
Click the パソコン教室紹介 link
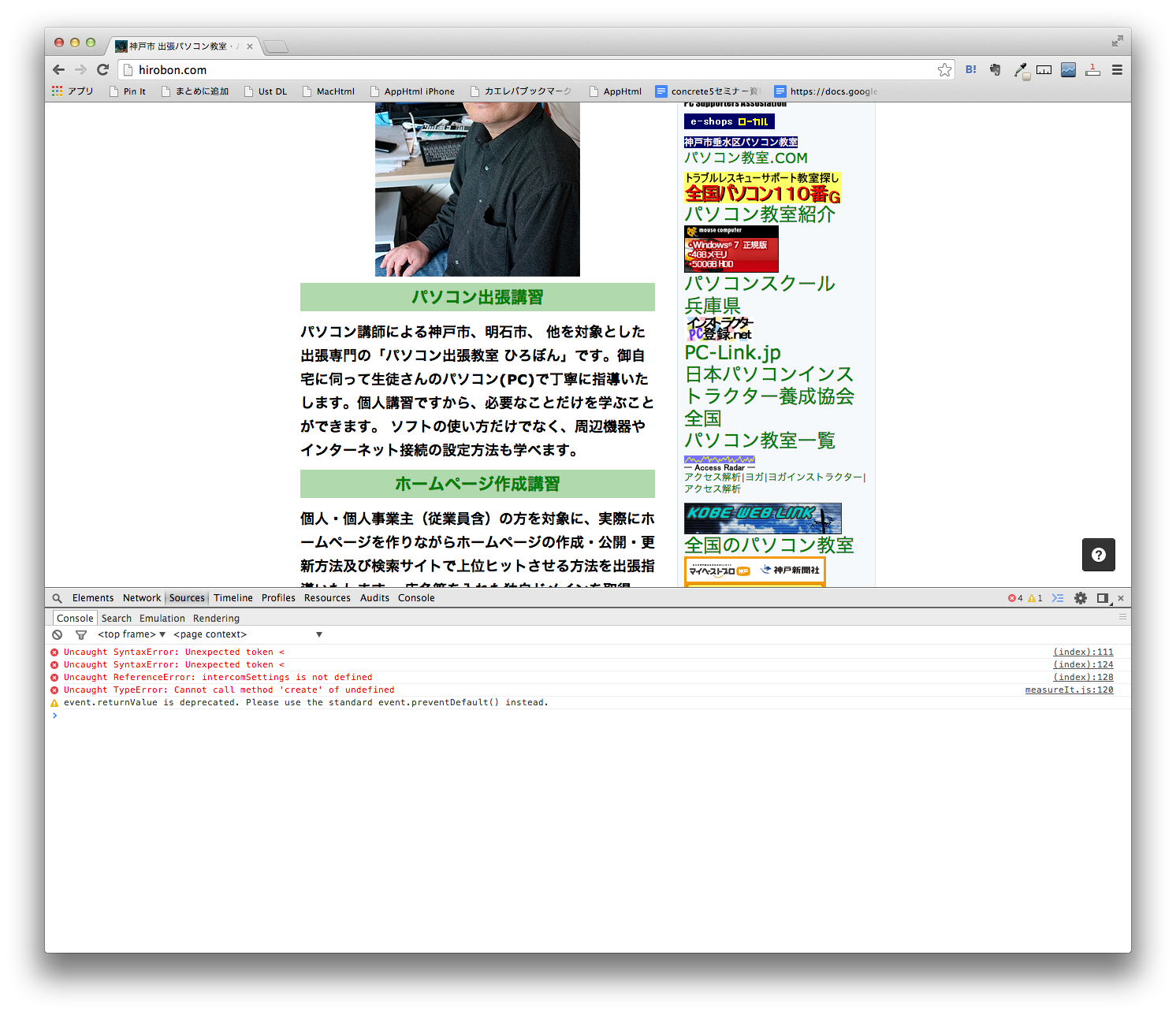click(x=760, y=214)
